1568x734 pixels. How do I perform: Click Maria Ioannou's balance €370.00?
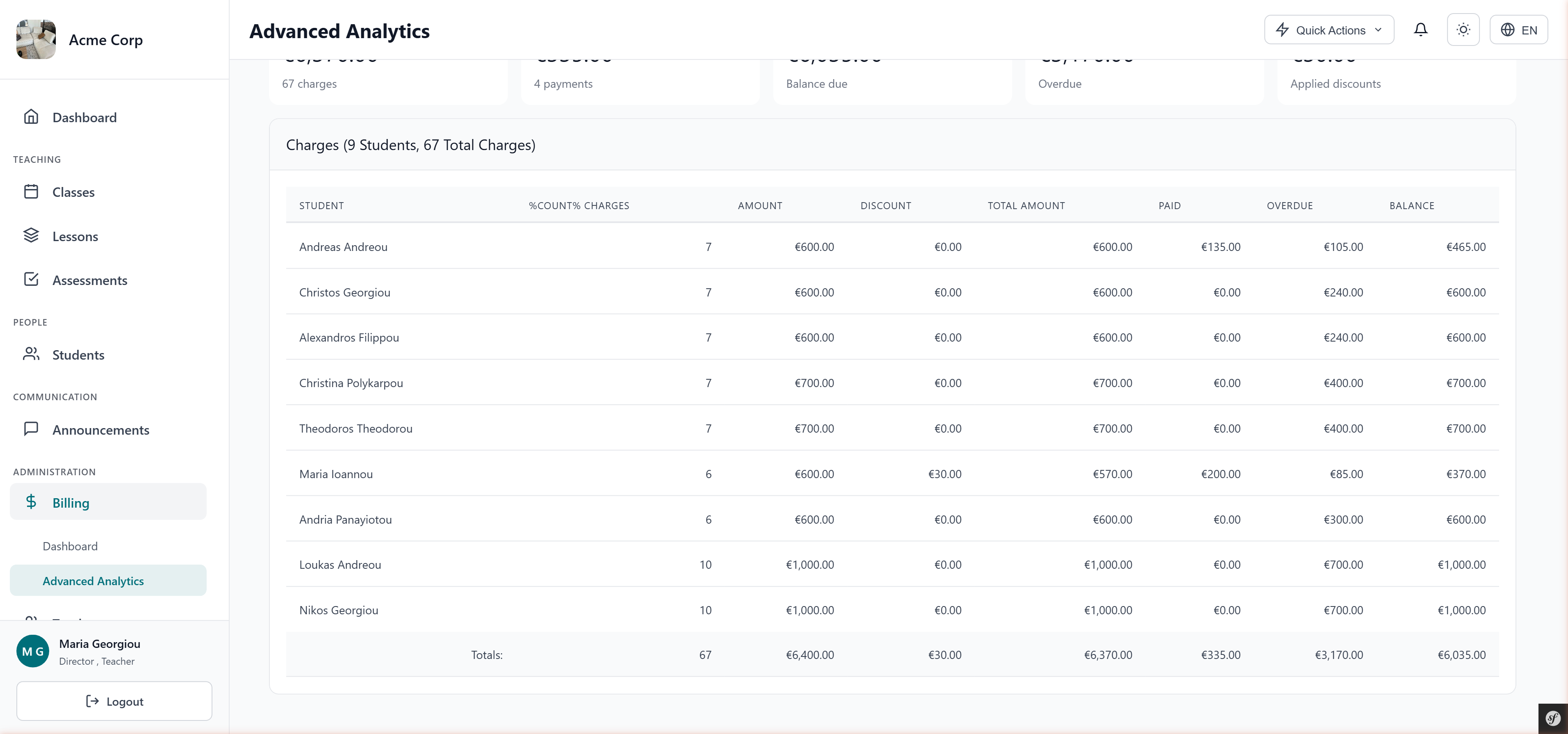(1466, 474)
